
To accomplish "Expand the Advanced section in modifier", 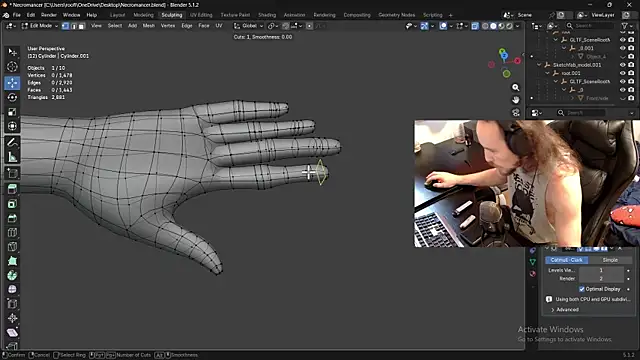I will point(565,309).
